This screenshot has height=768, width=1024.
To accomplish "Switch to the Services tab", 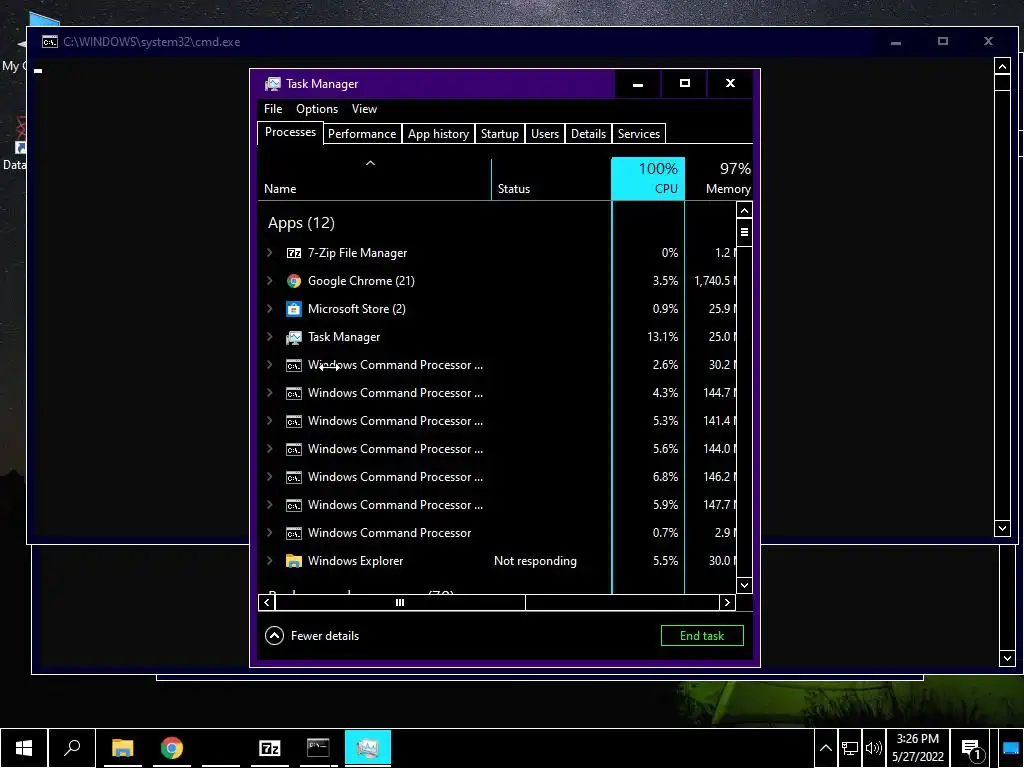I will pos(639,134).
